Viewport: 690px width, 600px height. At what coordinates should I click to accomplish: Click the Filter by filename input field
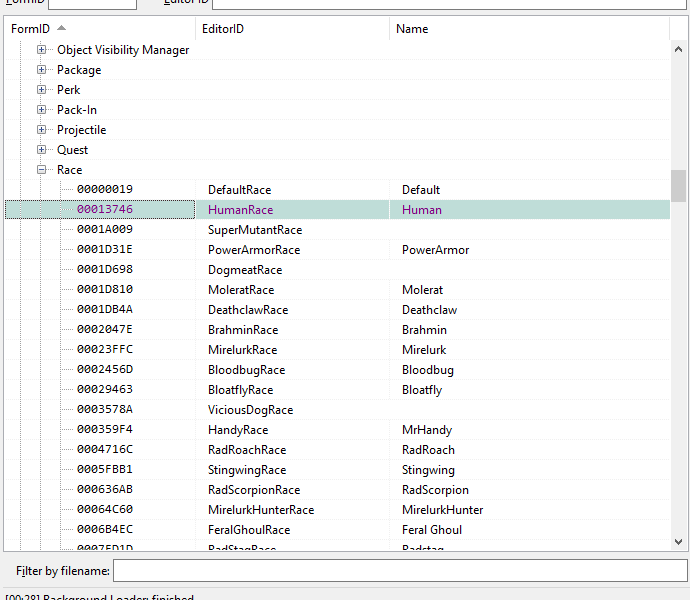pos(400,570)
